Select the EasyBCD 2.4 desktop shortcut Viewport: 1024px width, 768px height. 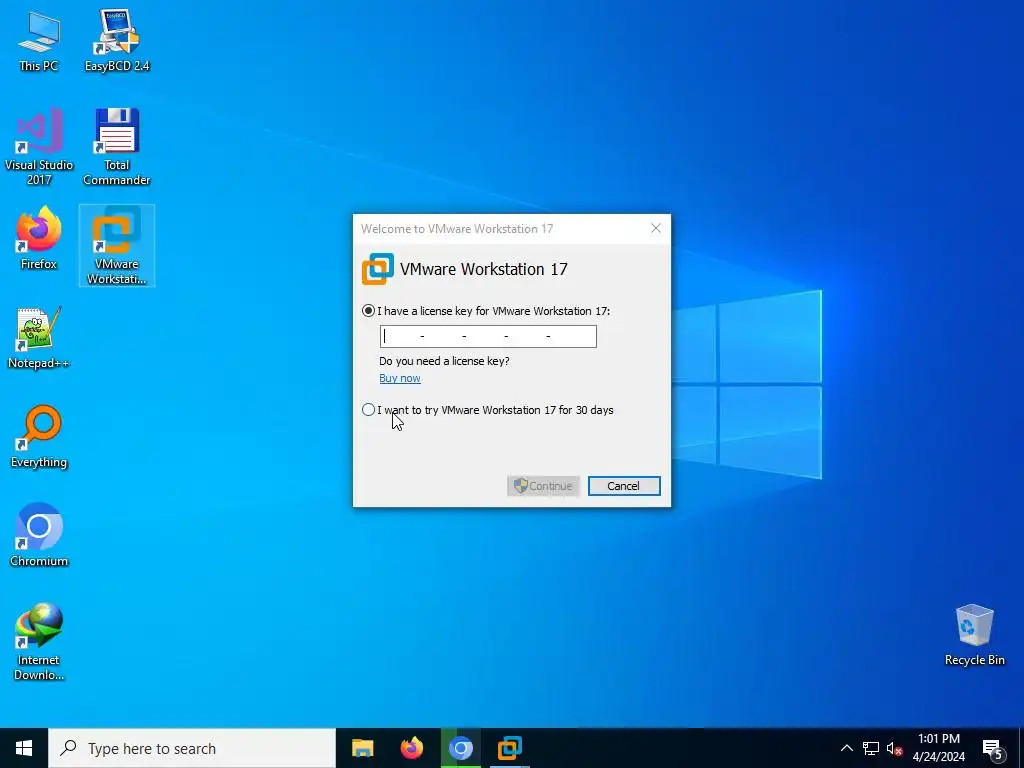click(x=117, y=40)
